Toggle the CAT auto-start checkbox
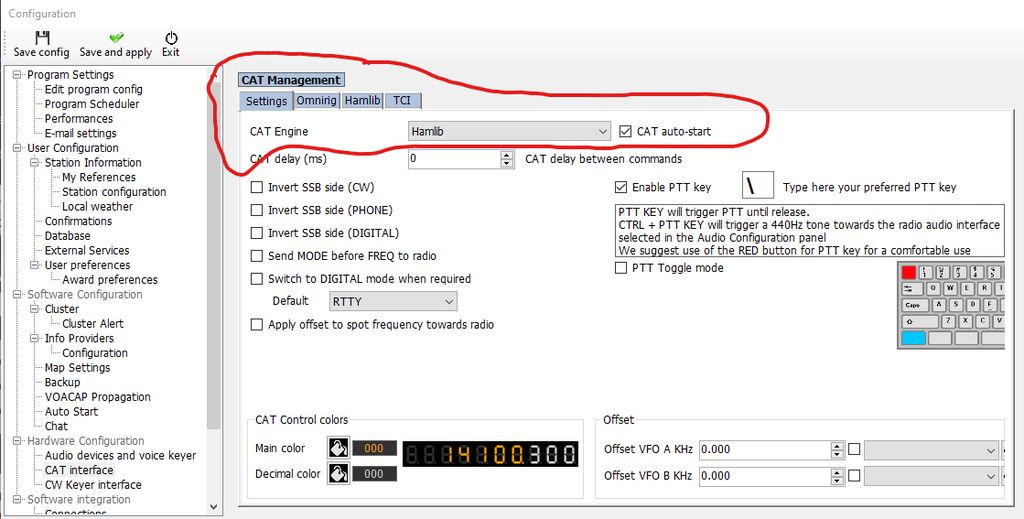Viewport: 1024px width, 519px height. tap(625, 131)
